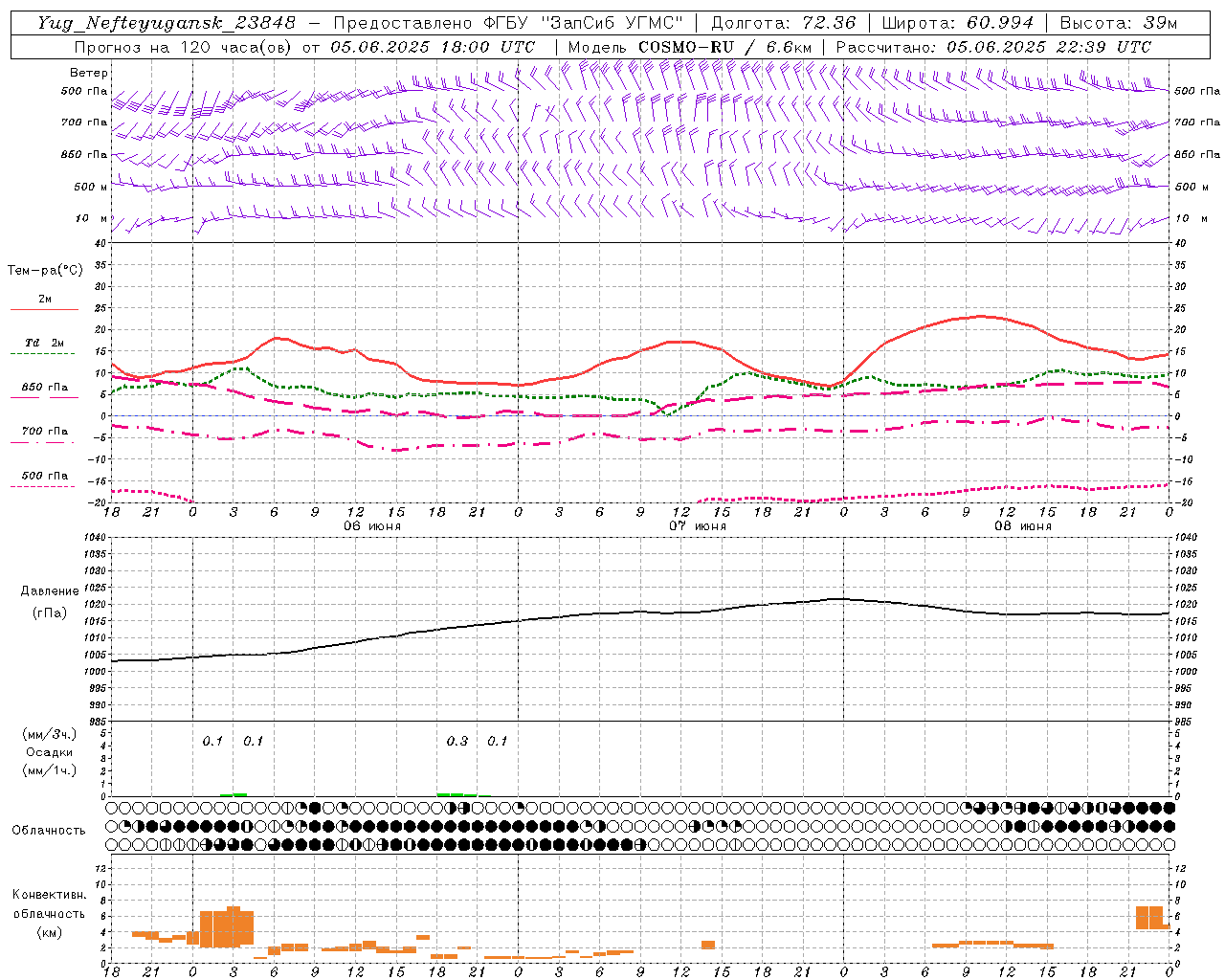Click the (мм/3ч.) precipitation unit label
Image resolution: width=1225 pixels, height=980 pixels.
[50, 734]
